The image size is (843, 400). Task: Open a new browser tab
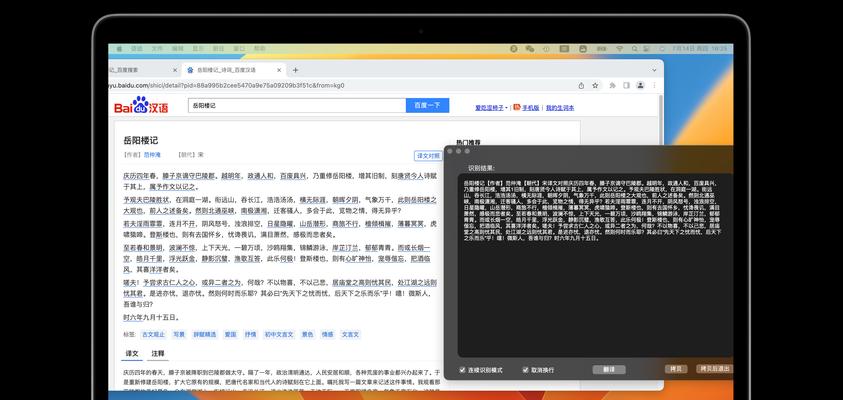coord(295,70)
